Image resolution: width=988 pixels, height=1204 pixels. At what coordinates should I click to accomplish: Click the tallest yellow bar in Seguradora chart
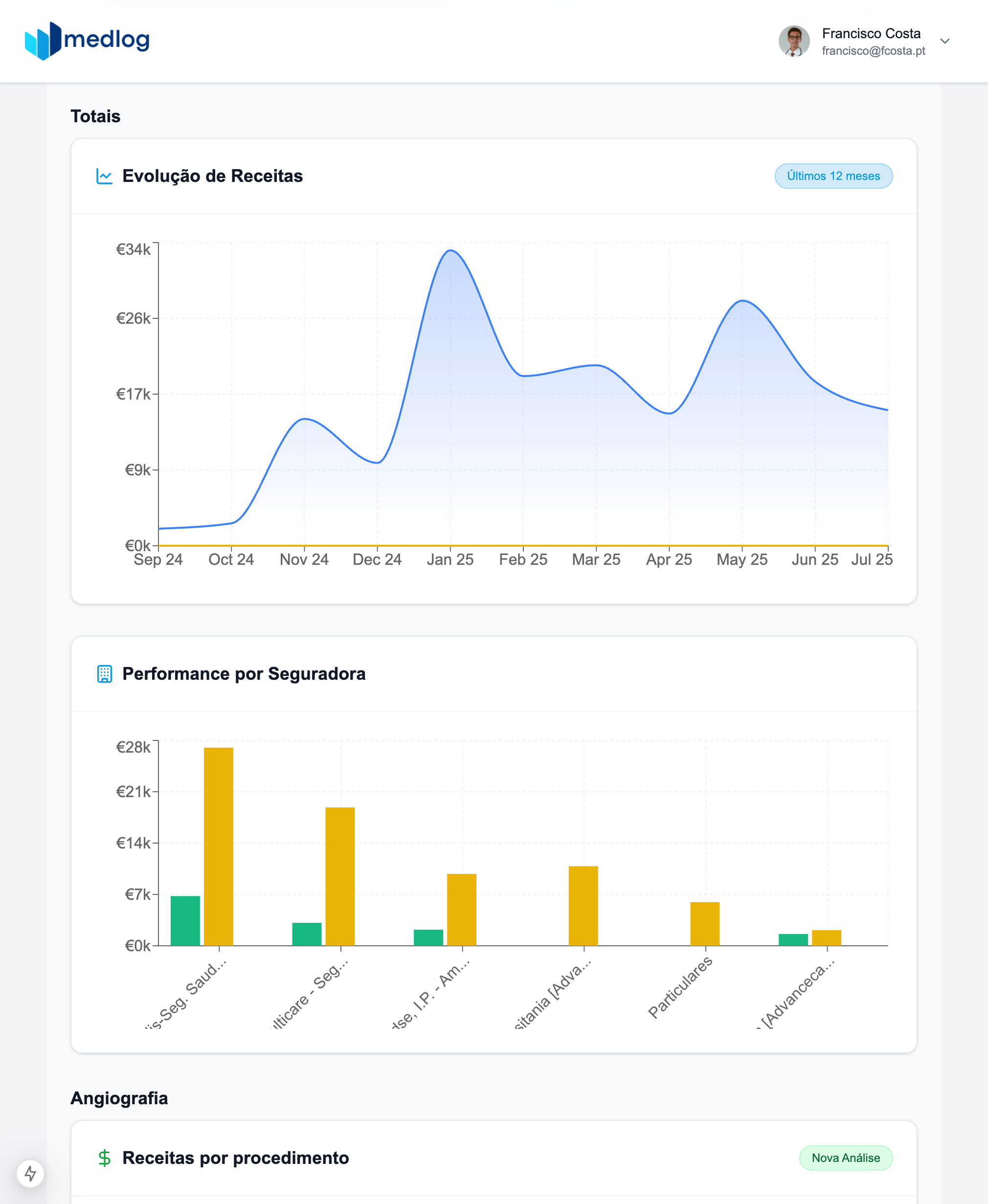tap(219, 846)
